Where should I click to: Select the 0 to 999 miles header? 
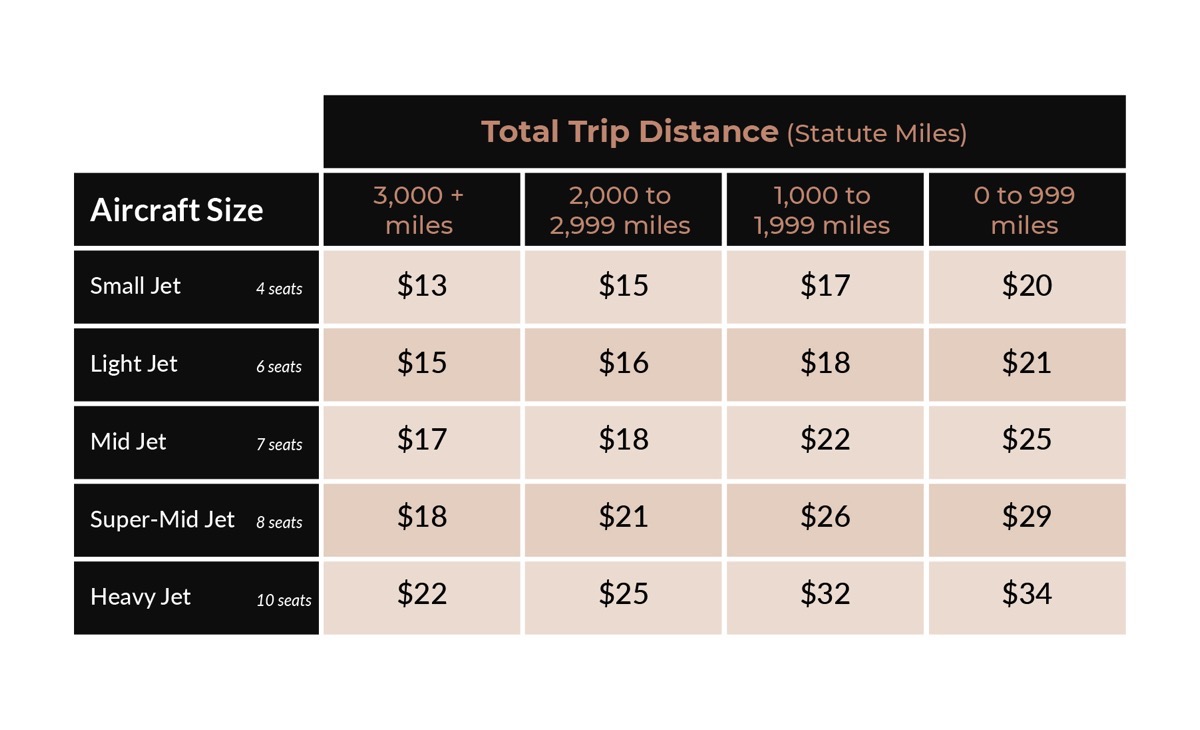pyautogui.click(x=1026, y=210)
